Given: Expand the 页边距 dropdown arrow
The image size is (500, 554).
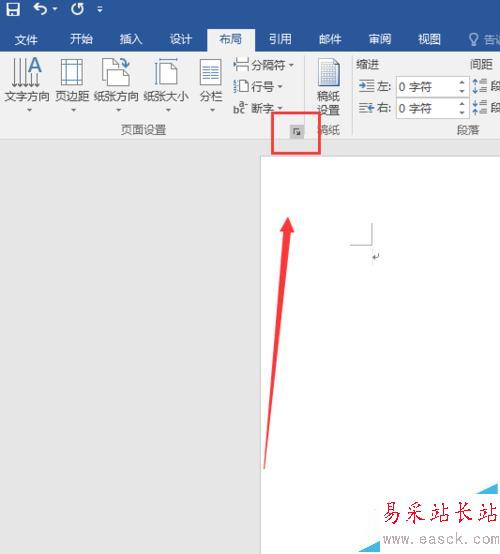Looking at the screenshot, I should point(73,110).
